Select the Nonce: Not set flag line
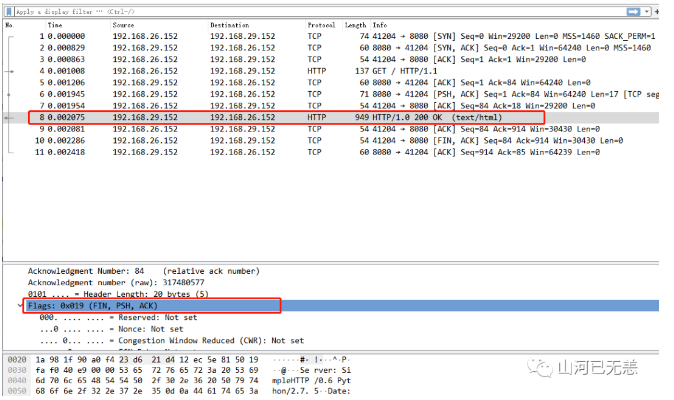Viewport: 674px width, 400px height. [x=111, y=330]
